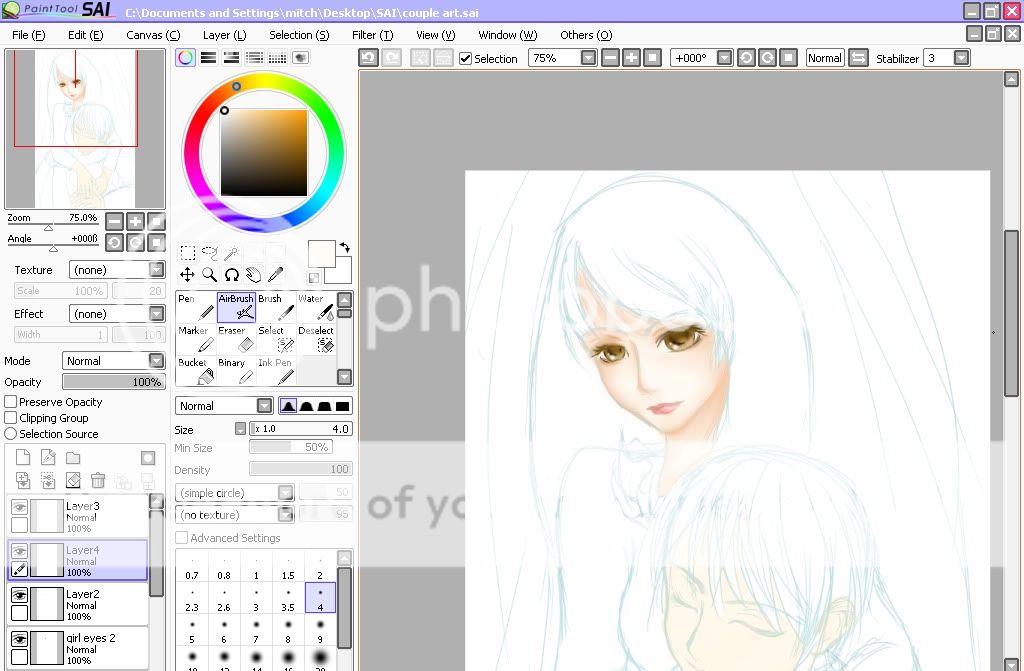Select the Eyedropper color picker tool
The height and width of the screenshot is (671, 1024).
pos(275,274)
